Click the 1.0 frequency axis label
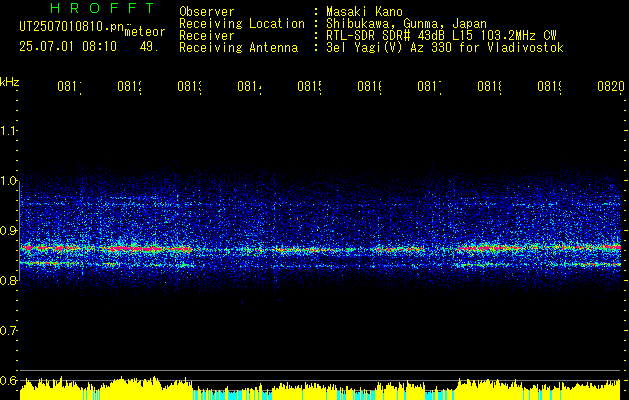 (10, 181)
